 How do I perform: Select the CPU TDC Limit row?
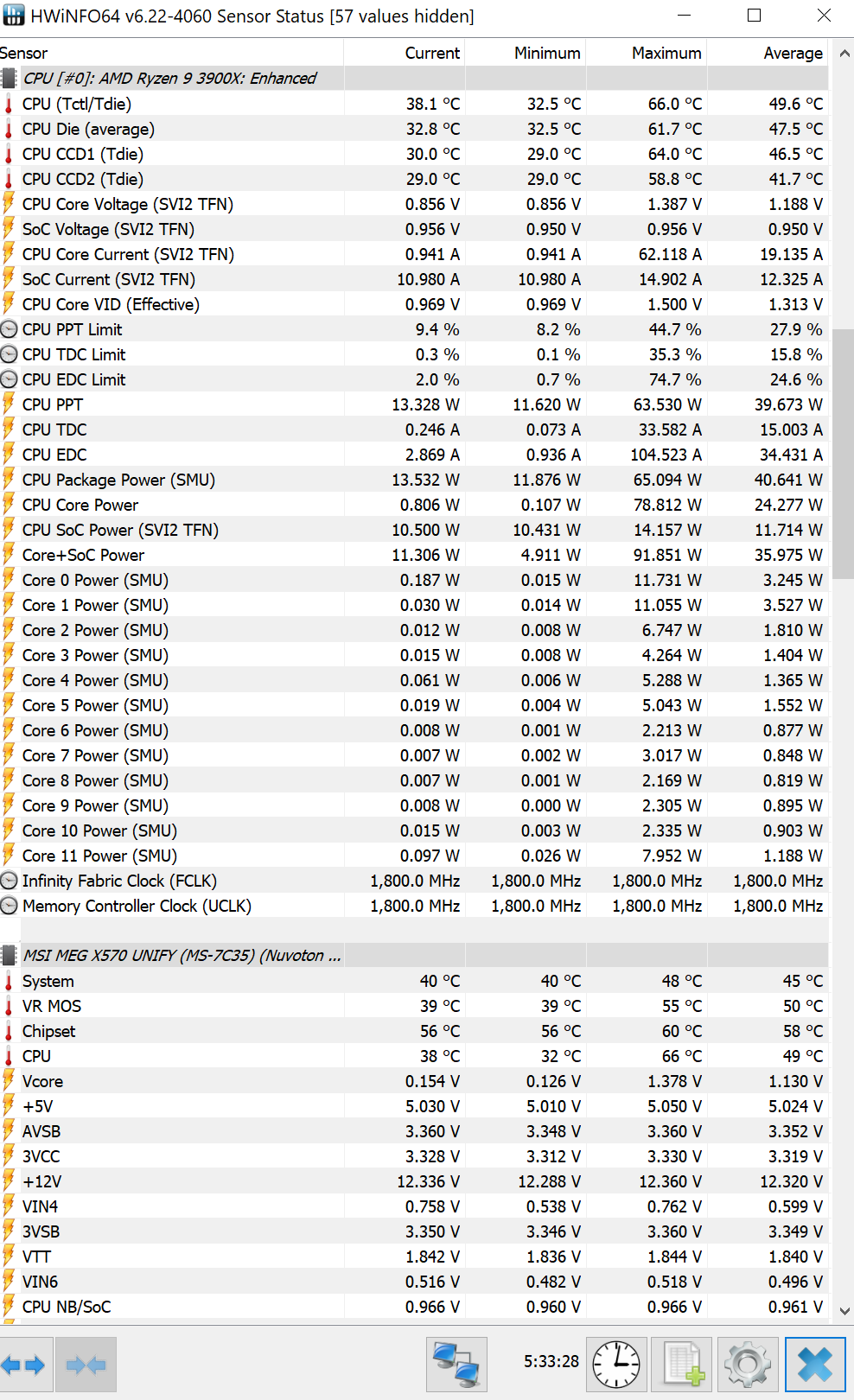click(414, 354)
